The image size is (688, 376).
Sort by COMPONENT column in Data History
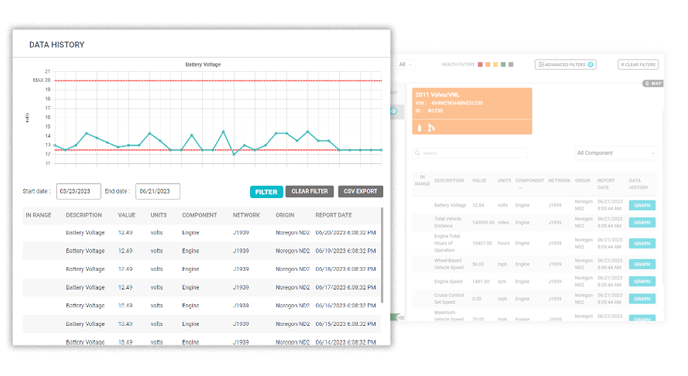(199, 215)
